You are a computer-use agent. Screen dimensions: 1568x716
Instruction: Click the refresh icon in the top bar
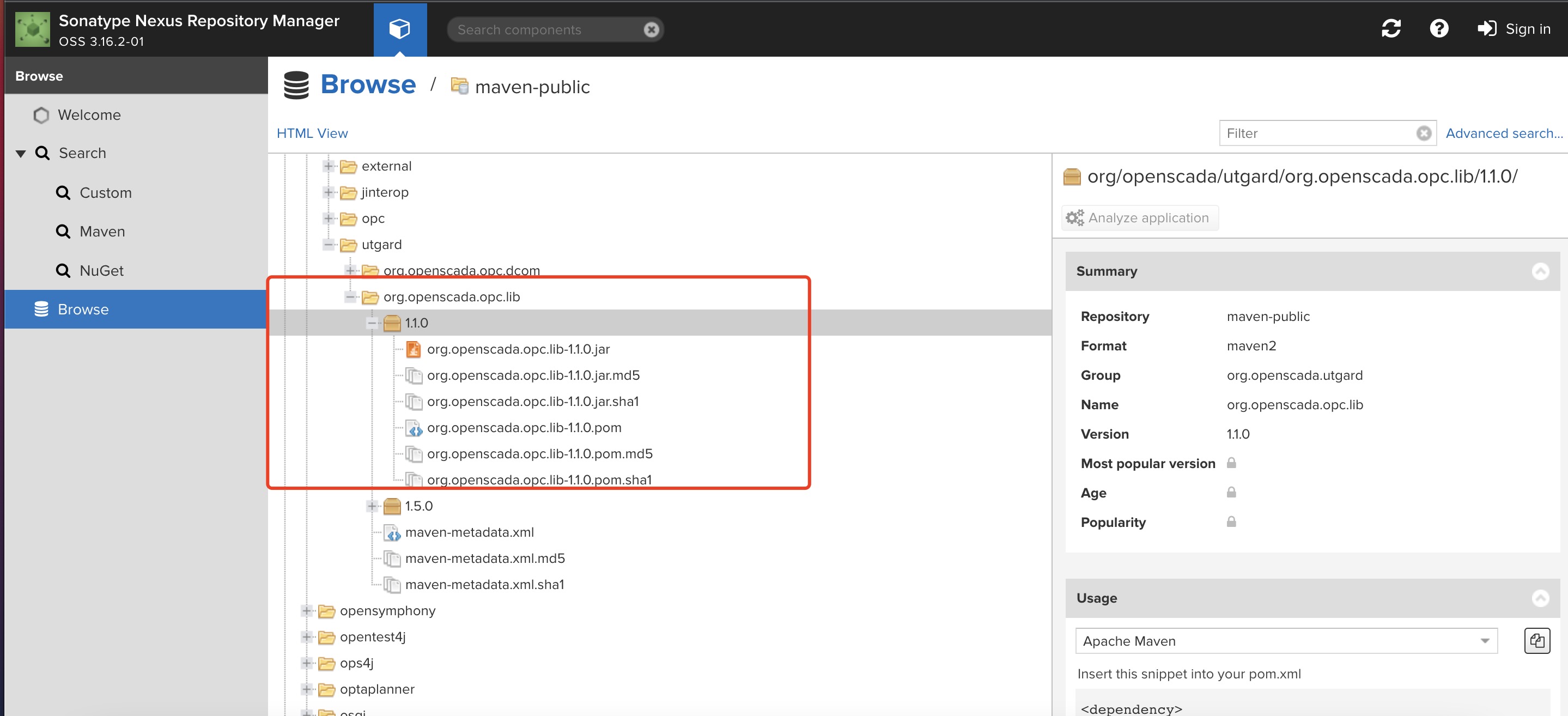click(1392, 28)
